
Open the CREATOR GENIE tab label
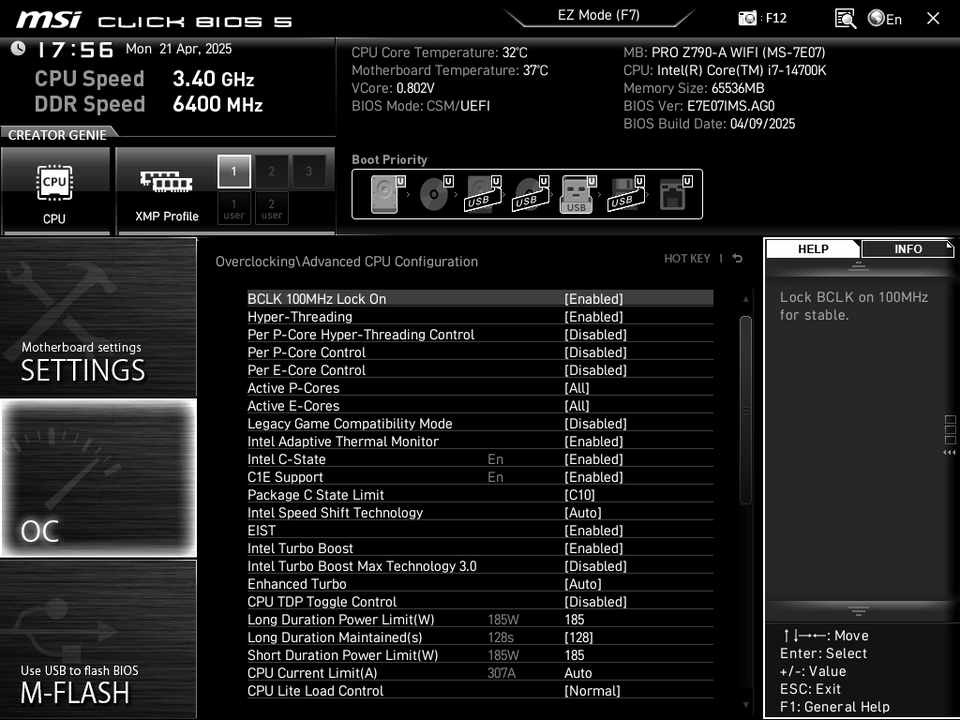[x=57, y=135]
